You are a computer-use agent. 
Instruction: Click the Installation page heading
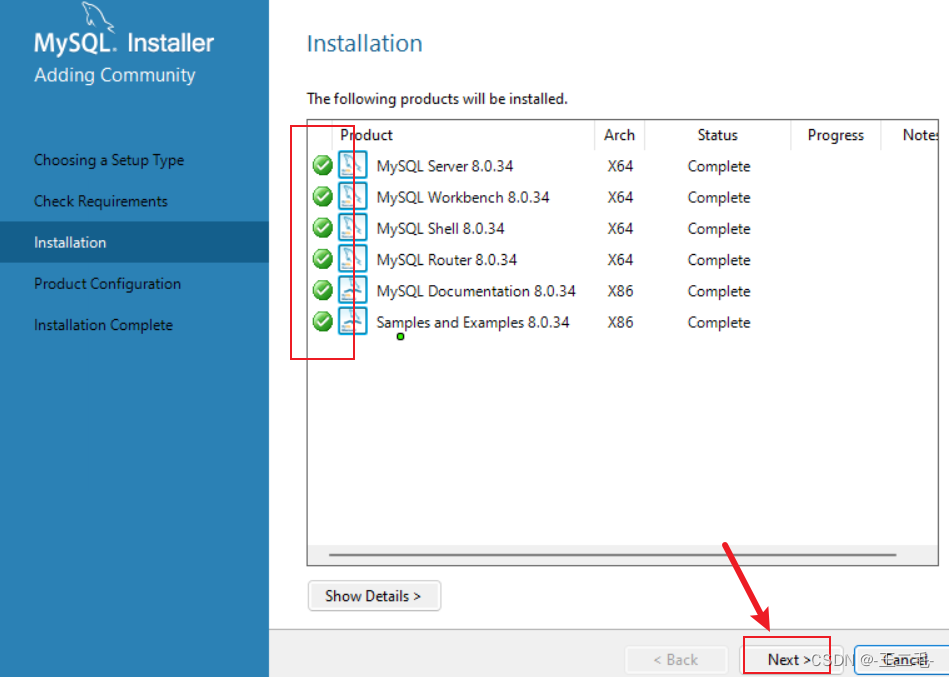point(365,44)
